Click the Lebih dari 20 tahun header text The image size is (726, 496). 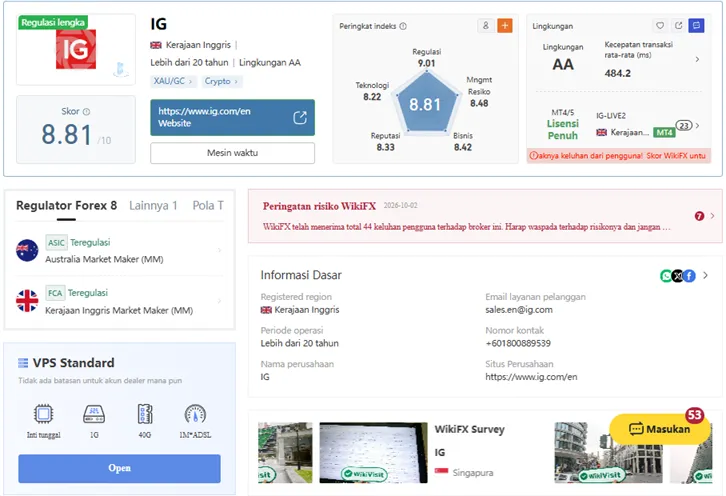click(189, 63)
